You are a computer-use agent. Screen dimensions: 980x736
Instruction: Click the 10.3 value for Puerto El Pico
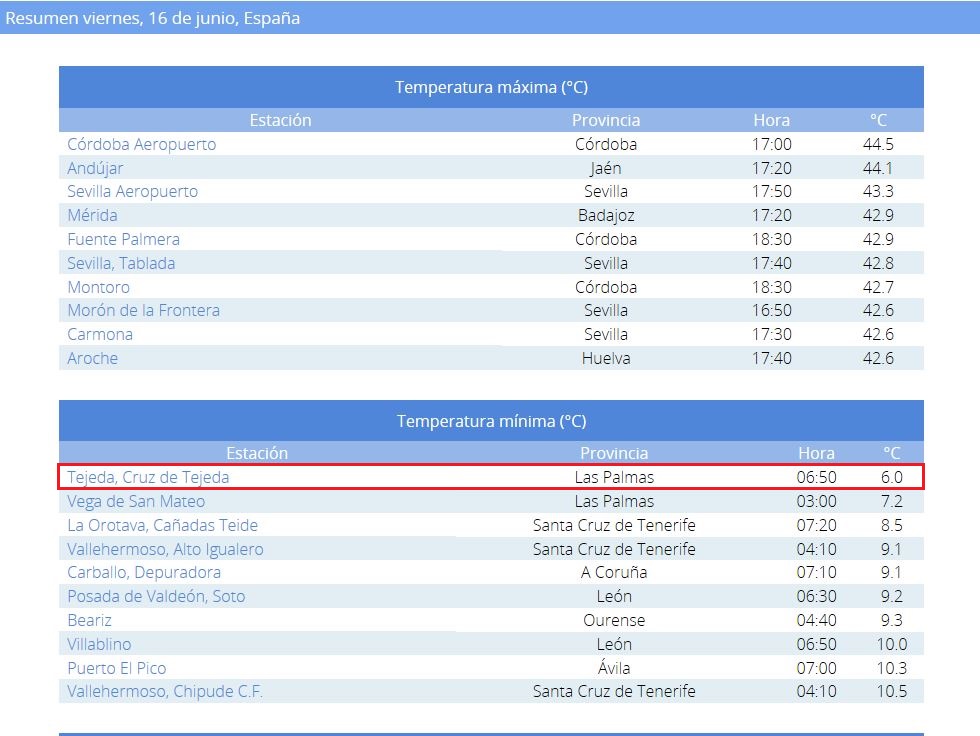tap(892, 668)
